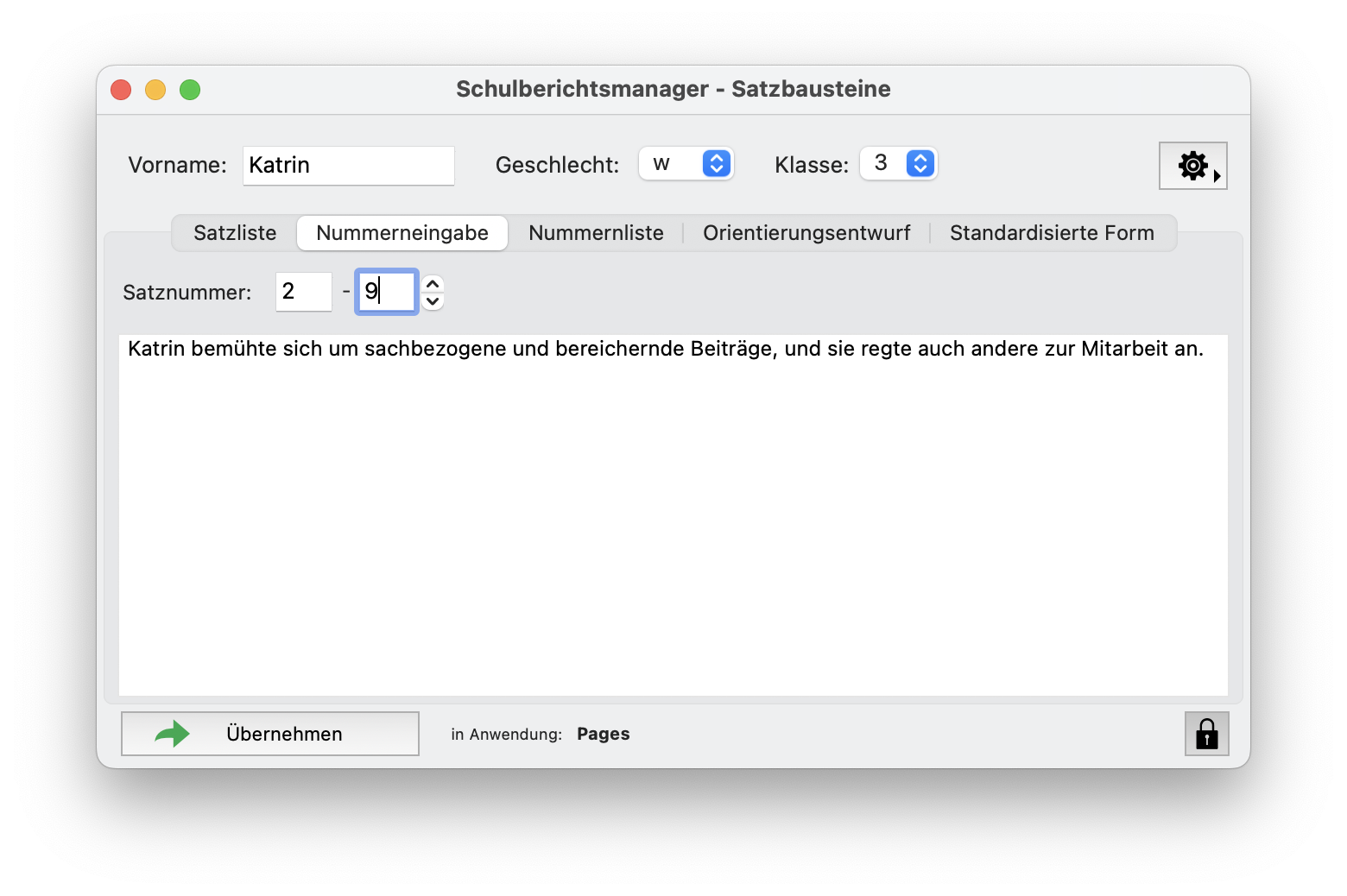Click the padlock lock icon
The height and width of the screenshot is (896, 1347).
(x=1206, y=734)
